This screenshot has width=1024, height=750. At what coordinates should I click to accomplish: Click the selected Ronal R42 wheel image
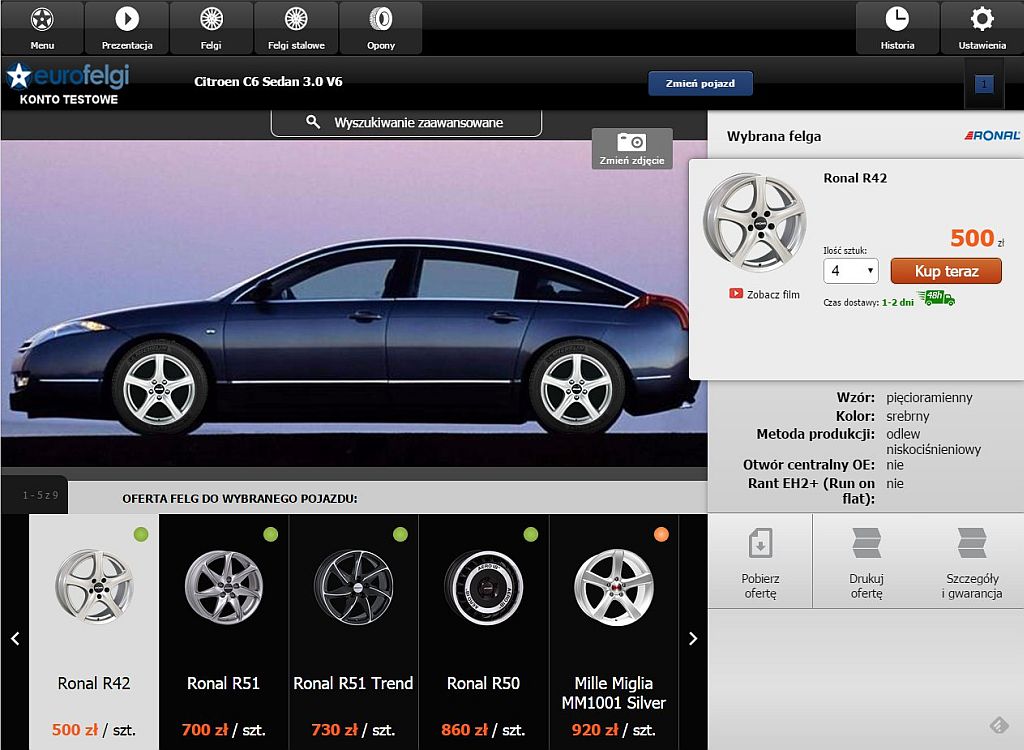(754, 223)
